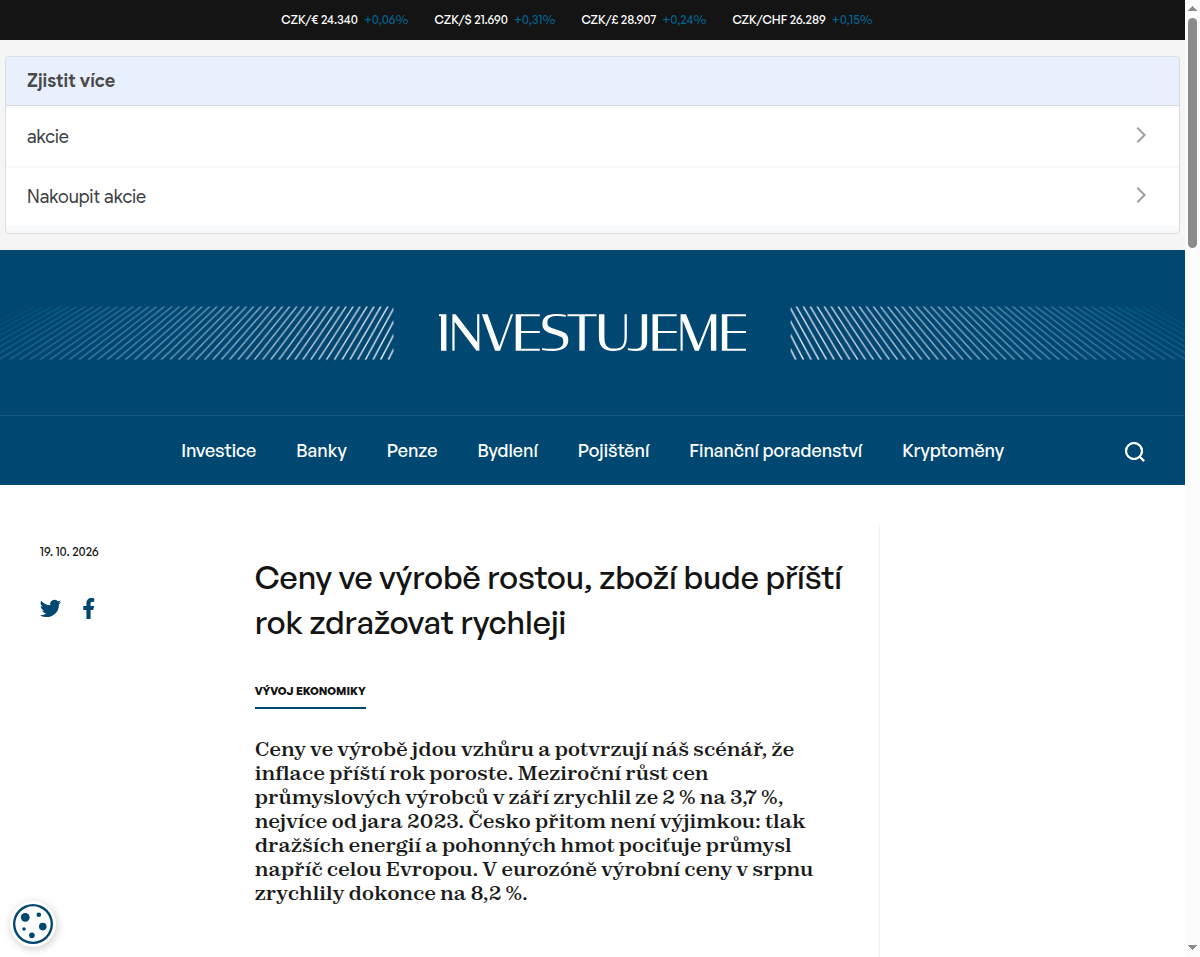The image size is (1200, 957).
Task: Click the INVESTUJEME site logo
Action: (x=592, y=333)
